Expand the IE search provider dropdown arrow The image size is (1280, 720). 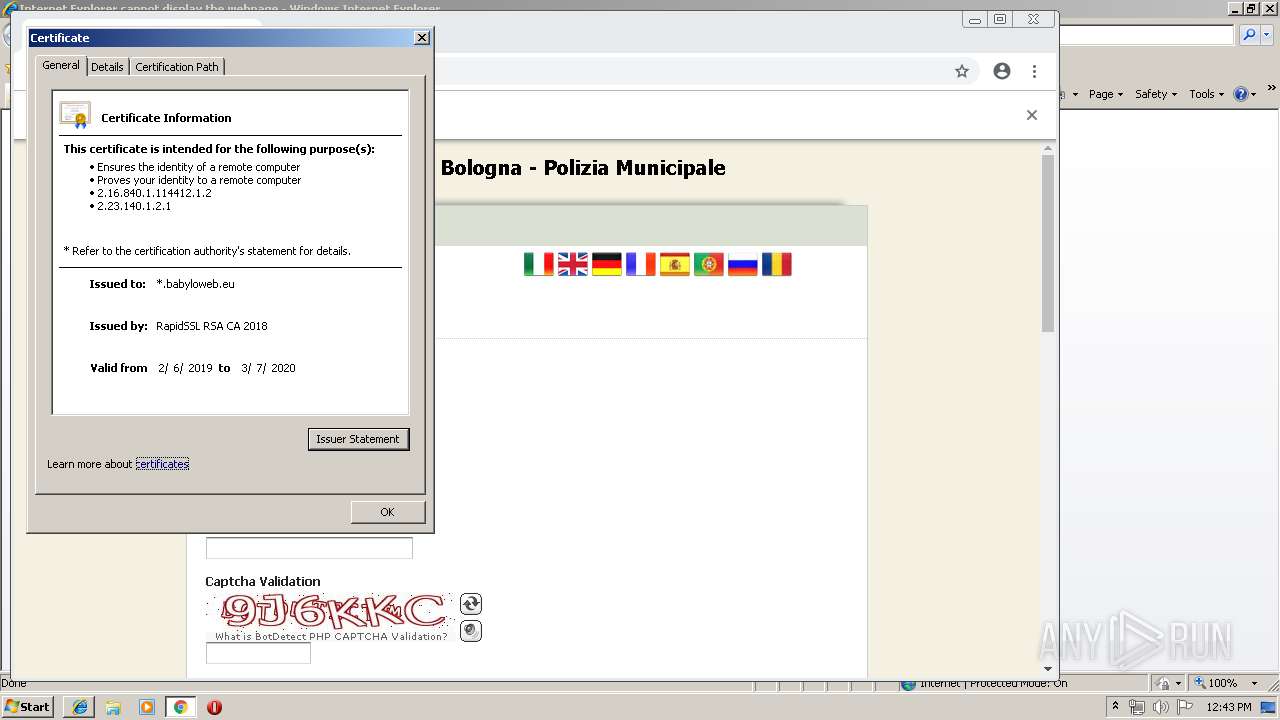[x=1265, y=35]
